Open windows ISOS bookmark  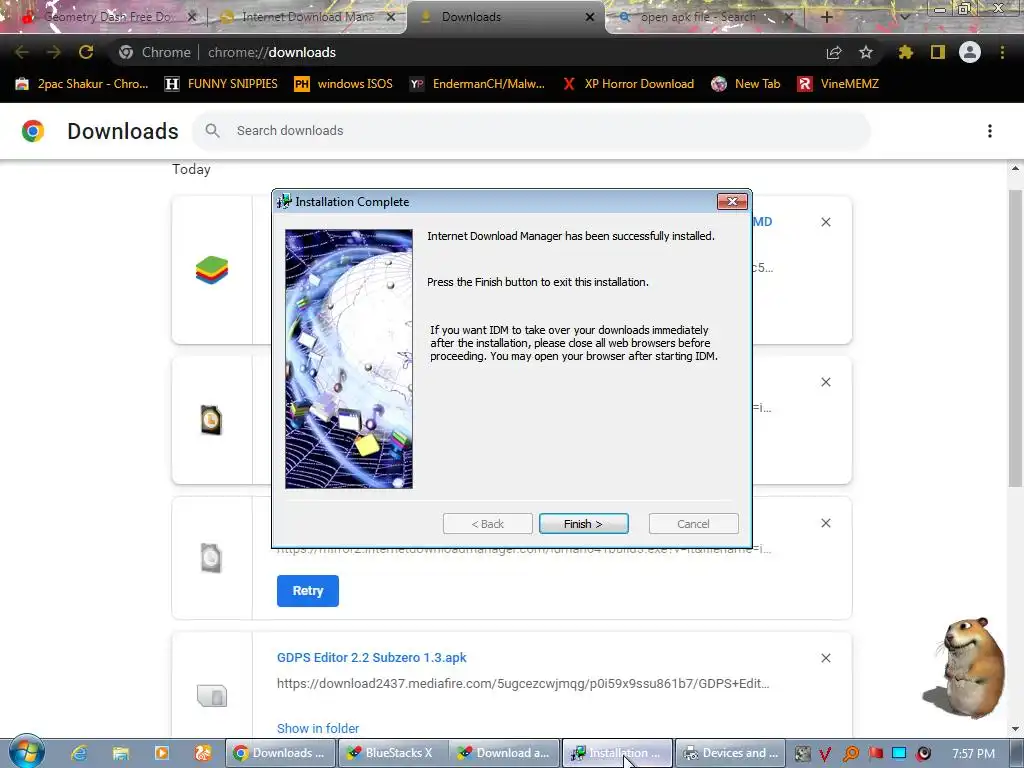tap(344, 84)
